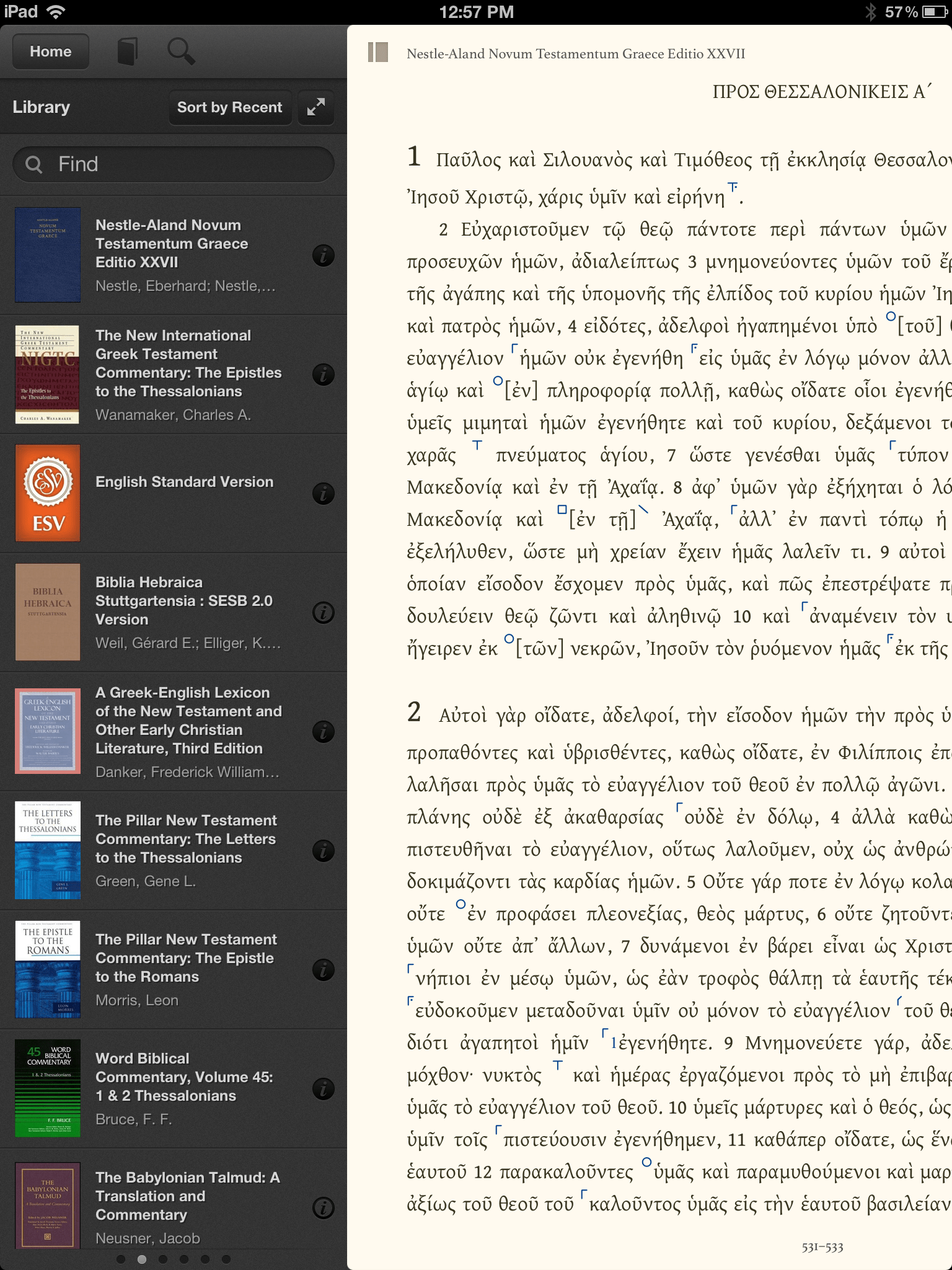The height and width of the screenshot is (1270, 952).
Task: Toggle the sidebar panel icon in reader
Action: (x=378, y=52)
